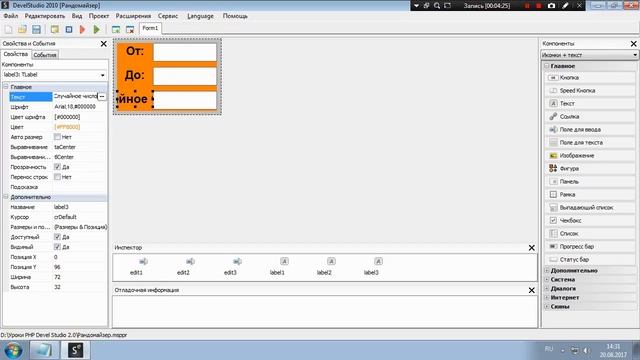Screen dimensions: 640x360
Task: Select the Кнопка component
Action: (x=590, y=78)
